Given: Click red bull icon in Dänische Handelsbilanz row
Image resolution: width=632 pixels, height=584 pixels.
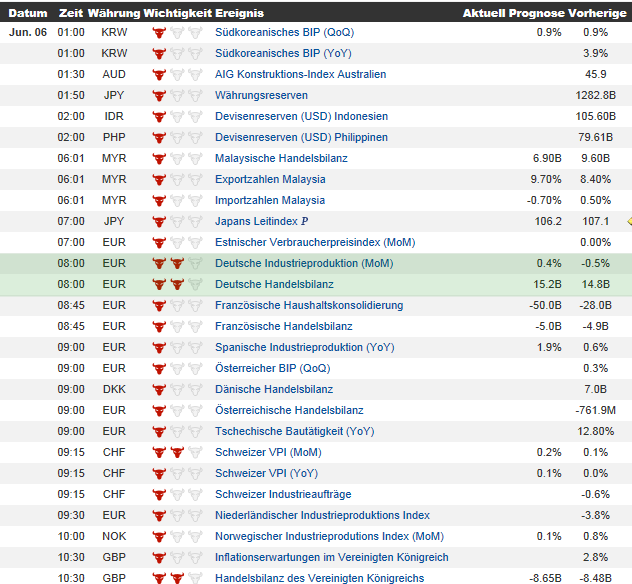Looking at the screenshot, I should (159, 389).
